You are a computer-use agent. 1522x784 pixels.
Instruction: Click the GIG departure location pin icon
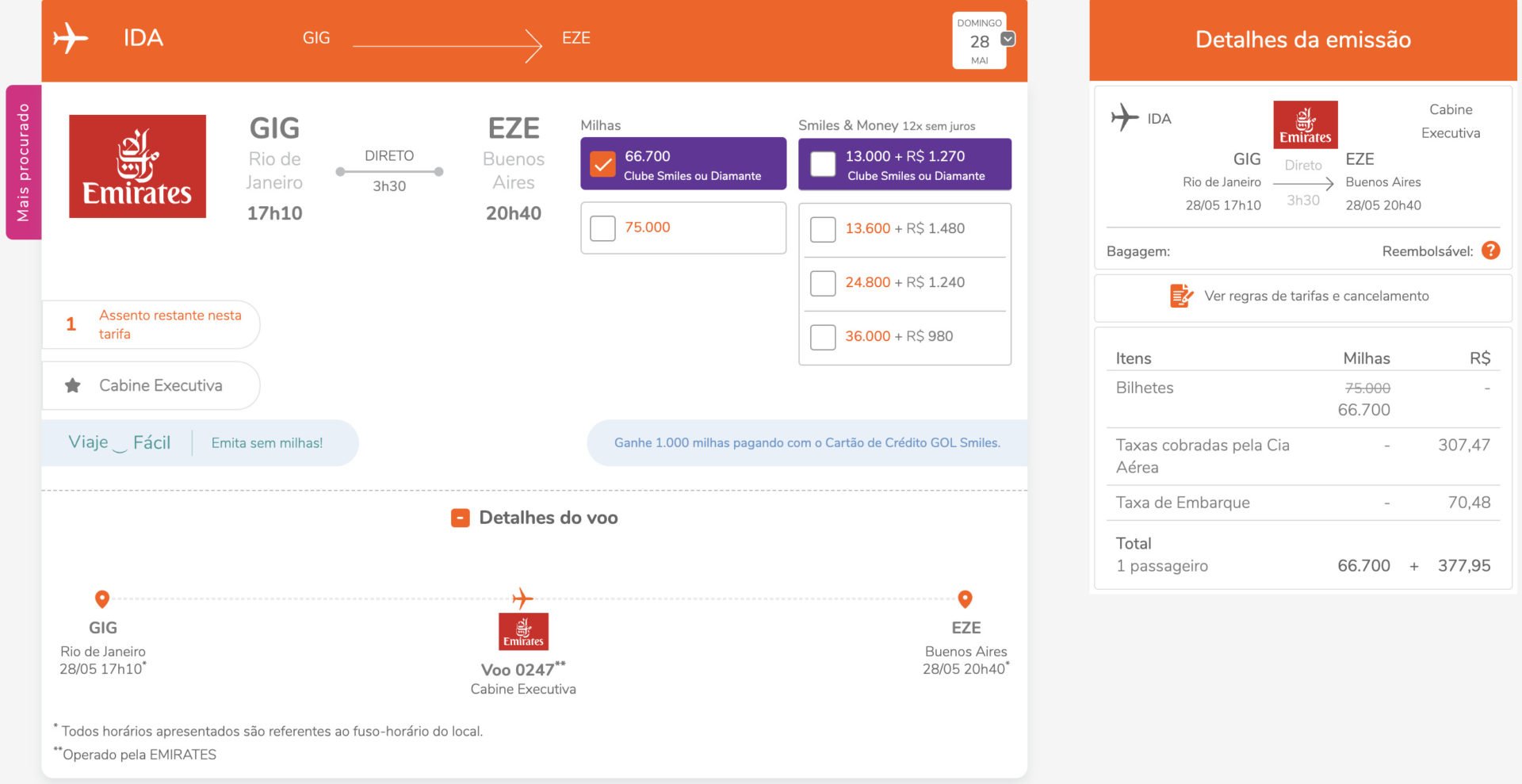click(x=102, y=599)
